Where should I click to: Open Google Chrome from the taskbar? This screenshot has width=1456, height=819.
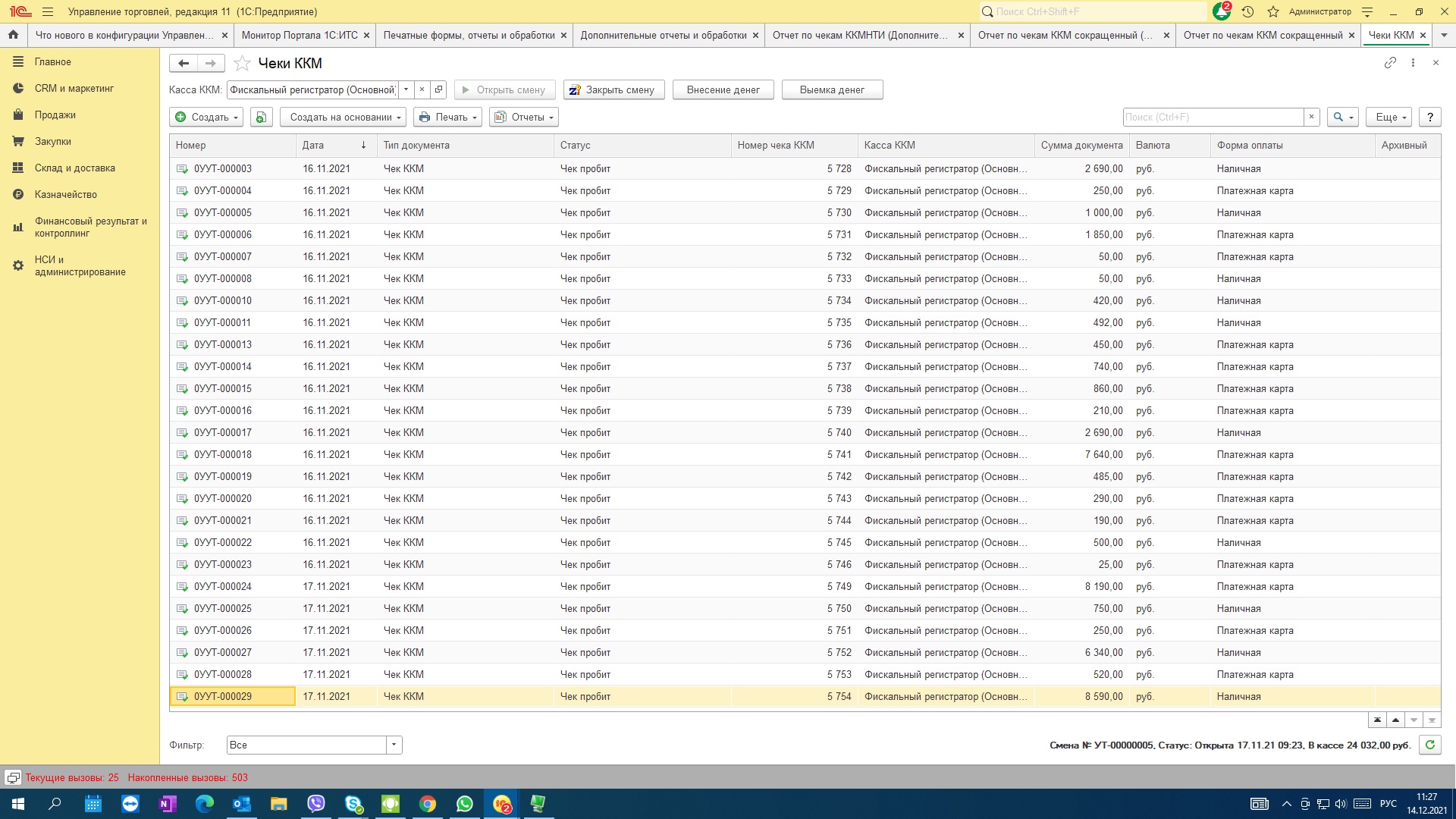pos(428,804)
